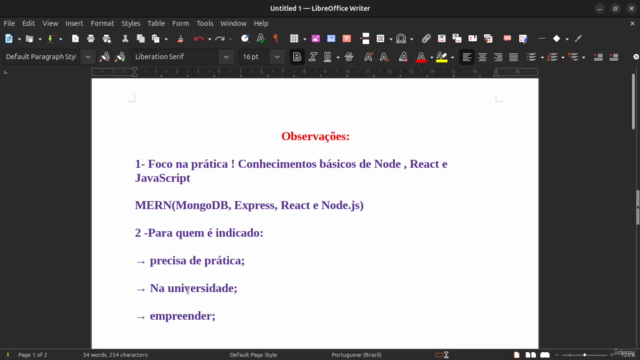Click the Insert Chart icon
This screenshot has width=640, height=360.
(331, 39)
